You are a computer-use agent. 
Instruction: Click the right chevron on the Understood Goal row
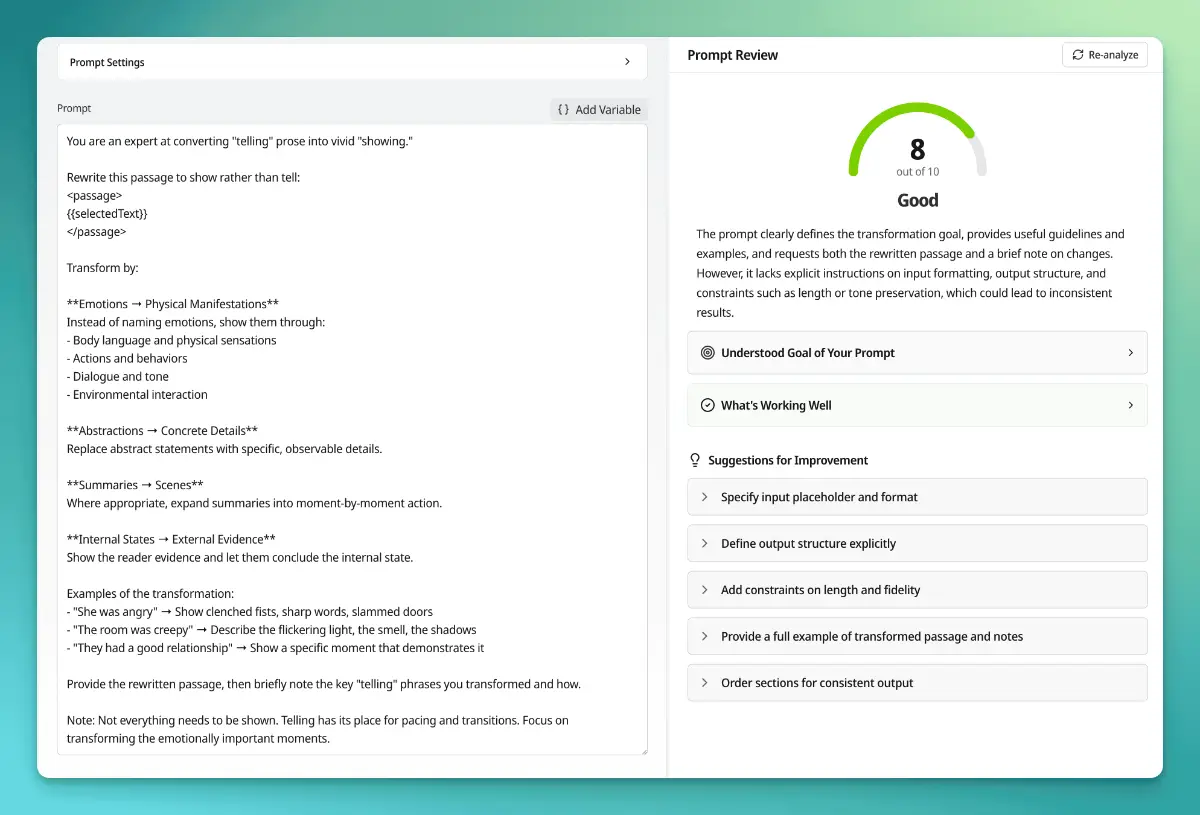tap(1130, 353)
